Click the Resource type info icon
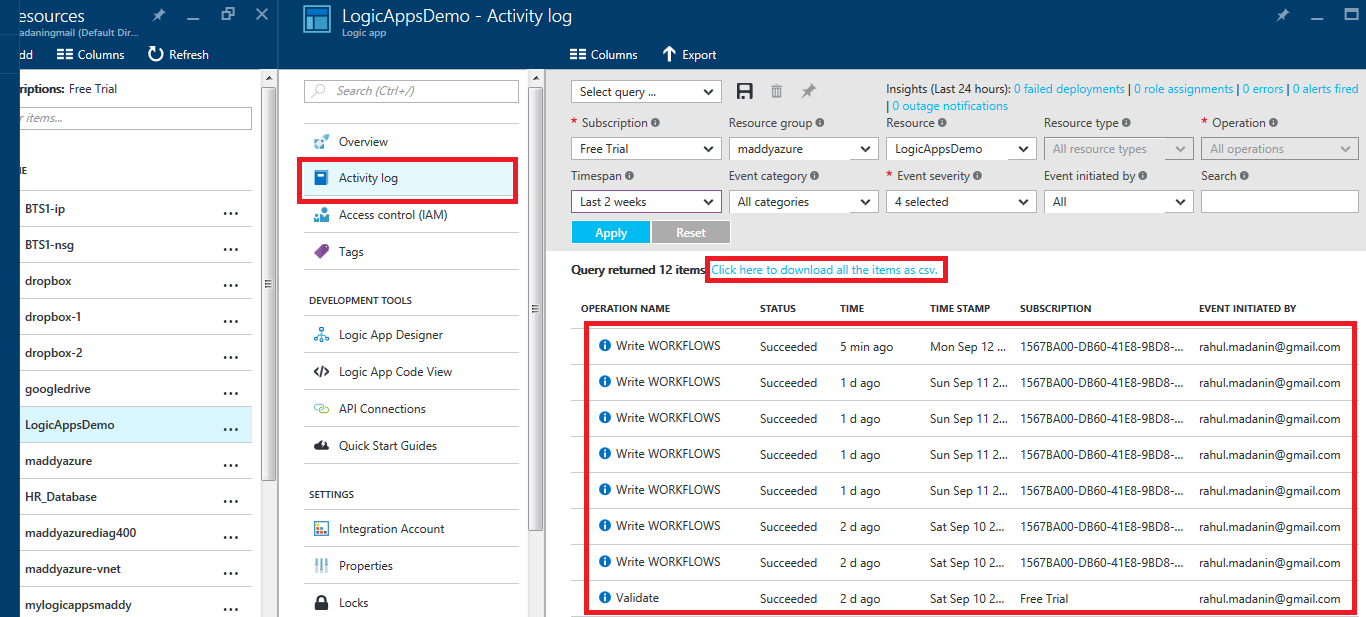 [1126, 123]
